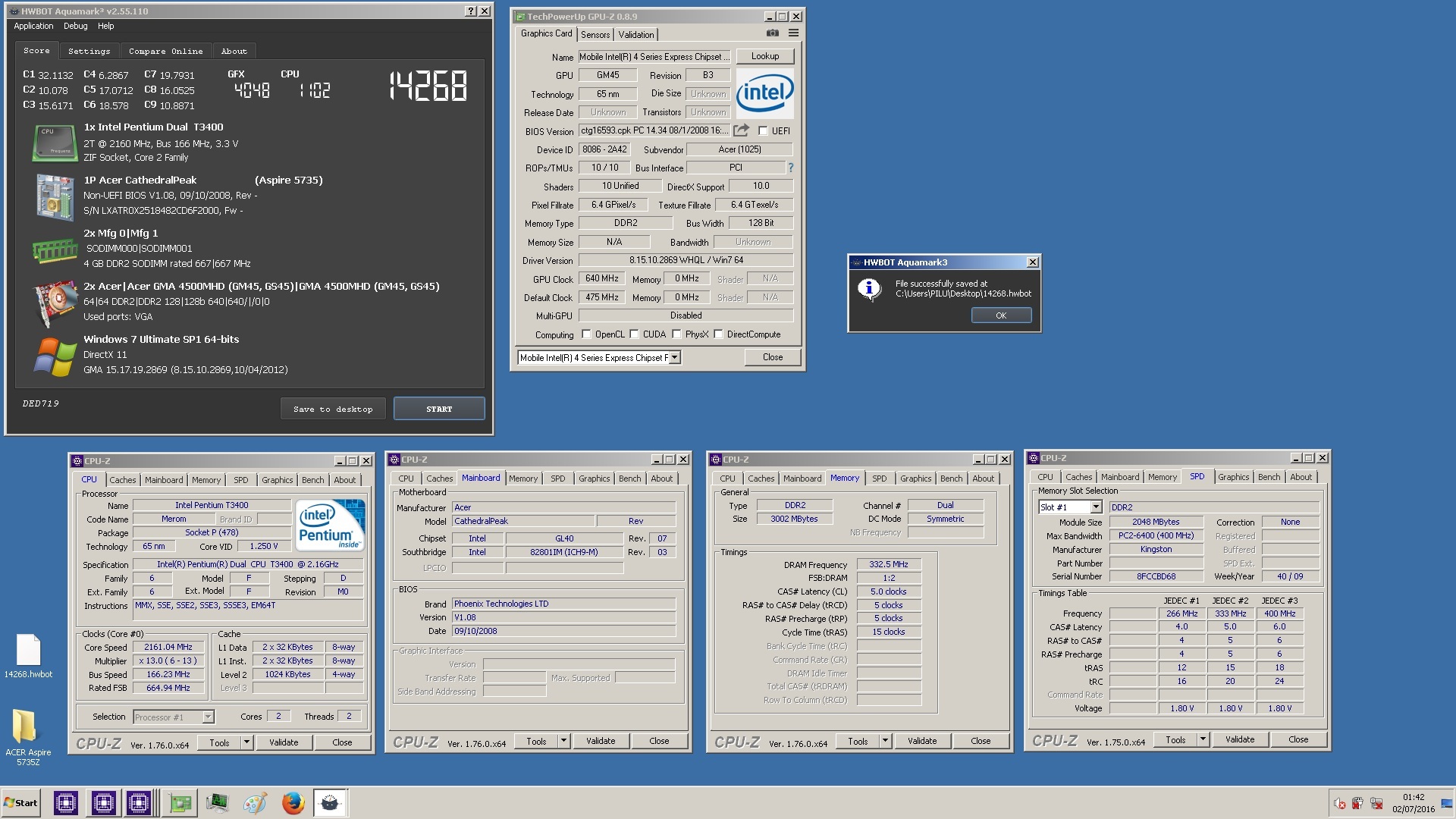Viewport: 1456px width, 819px height.
Task: Click Kingston manufacturer field in SPD
Action: point(1156,549)
